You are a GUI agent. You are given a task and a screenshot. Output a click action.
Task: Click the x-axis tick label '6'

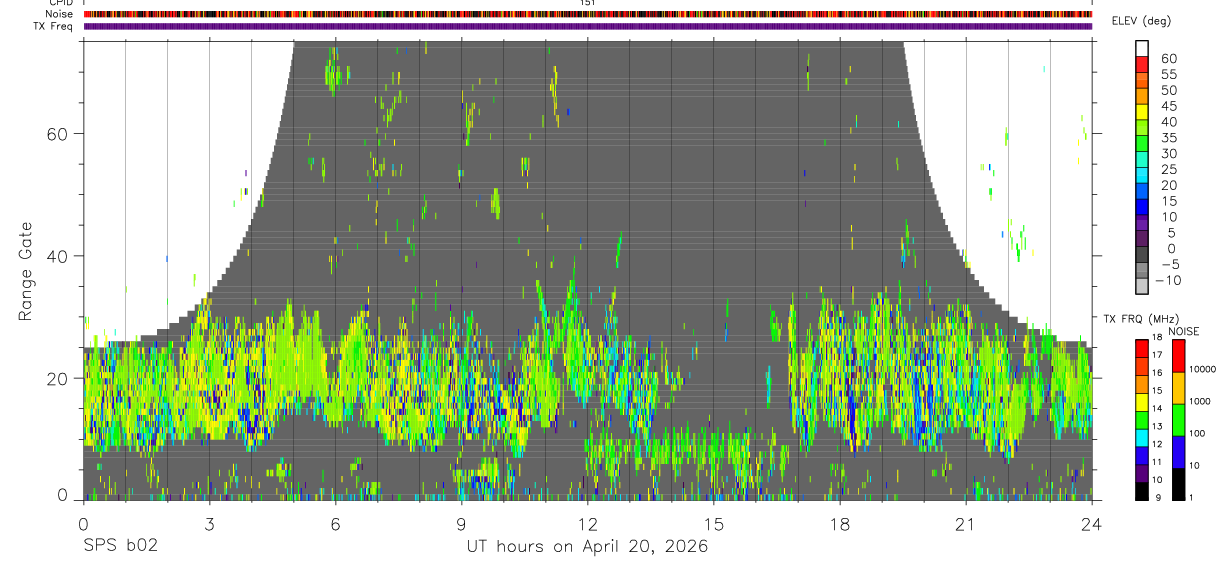335,524
